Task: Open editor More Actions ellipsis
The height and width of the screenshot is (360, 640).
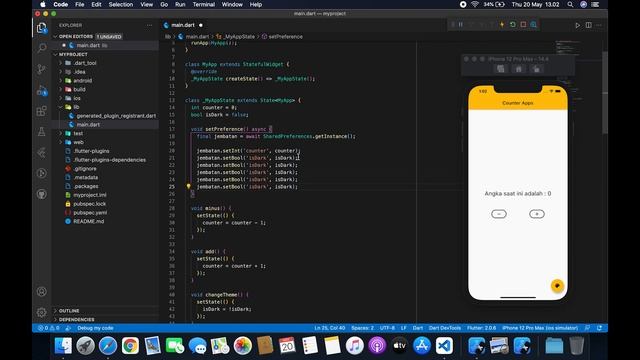Action: (x=599, y=25)
